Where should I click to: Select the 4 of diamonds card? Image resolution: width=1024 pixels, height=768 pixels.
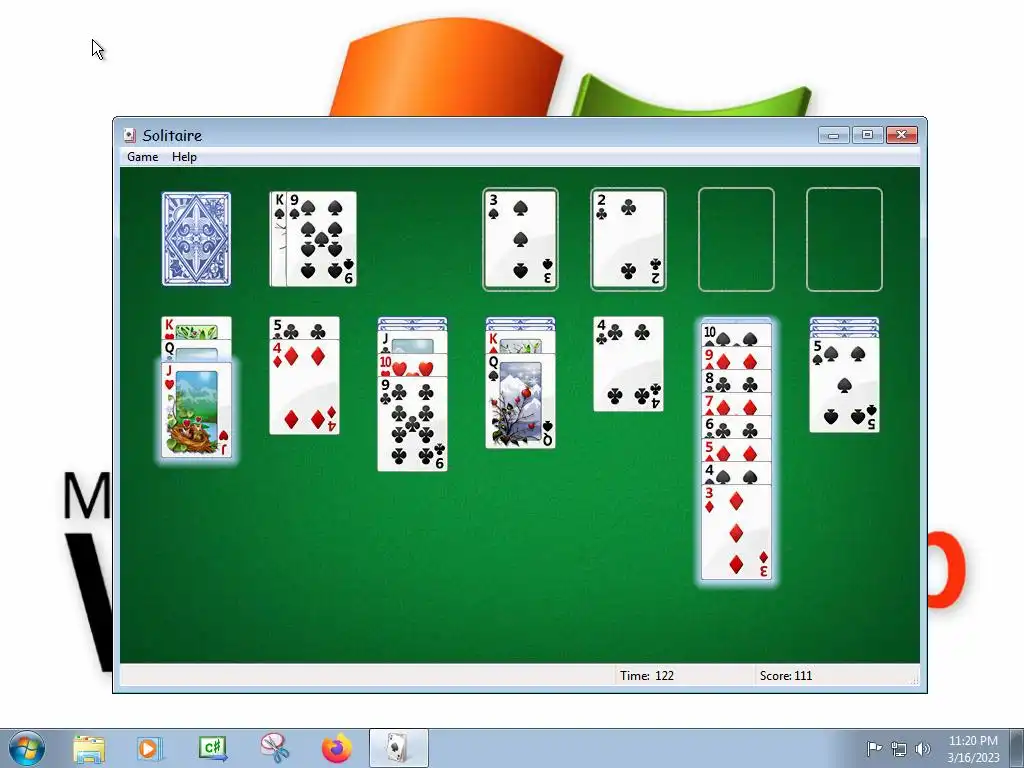tap(304, 387)
